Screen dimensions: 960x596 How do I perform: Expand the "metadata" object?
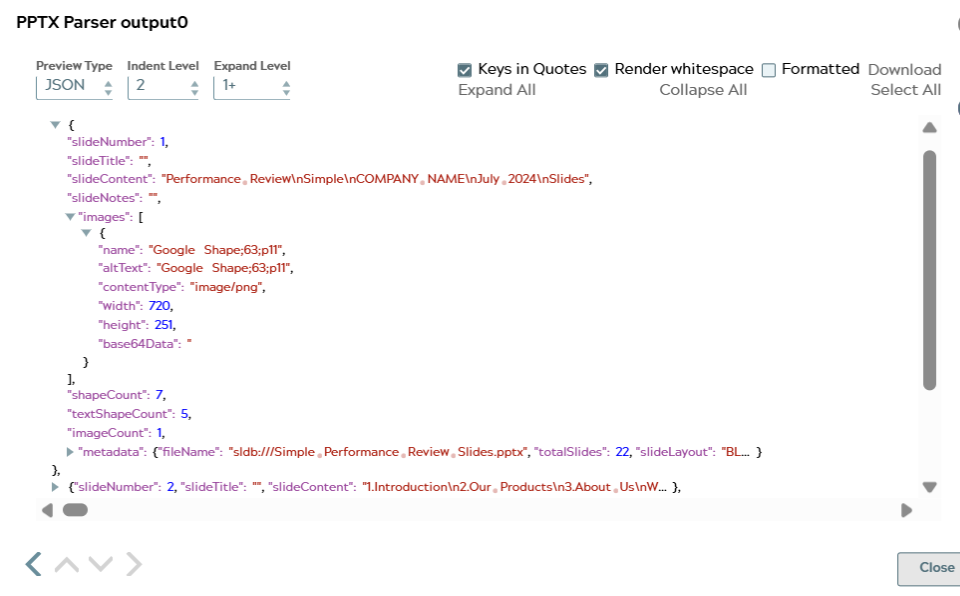(70, 452)
